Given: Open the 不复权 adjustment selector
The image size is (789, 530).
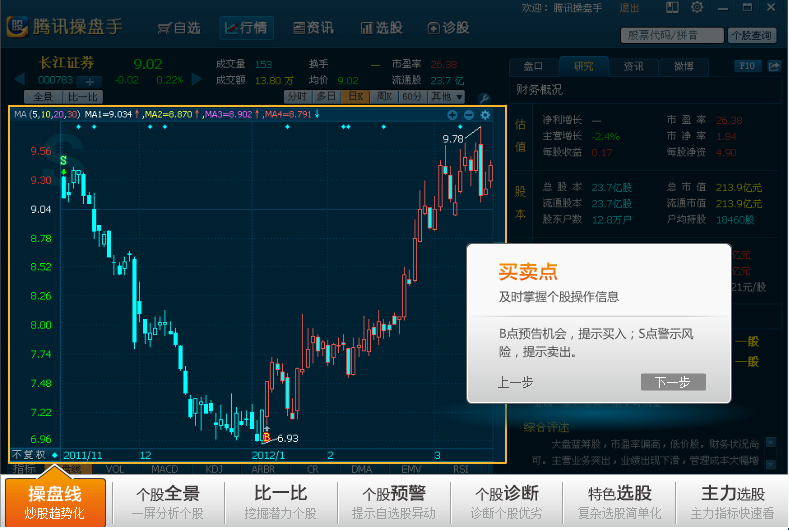Looking at the screenshot, I should (x=35, y=455).
